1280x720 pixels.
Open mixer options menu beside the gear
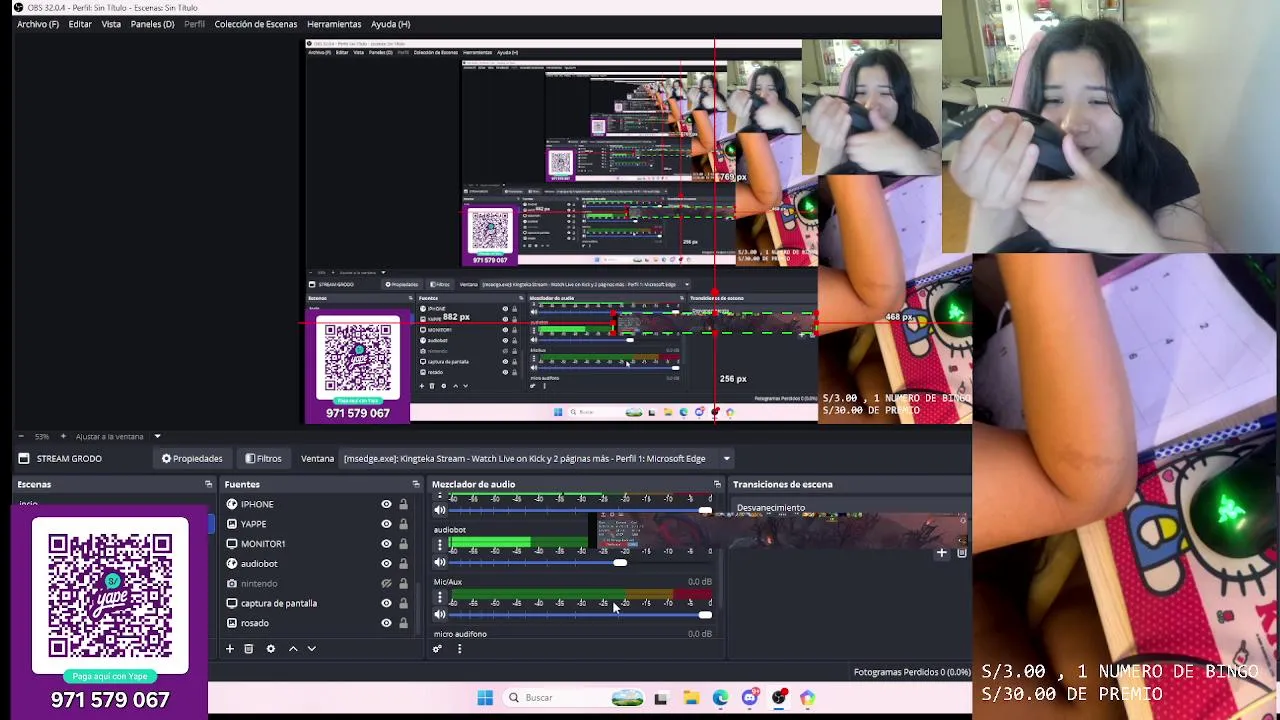pos(459,649)
